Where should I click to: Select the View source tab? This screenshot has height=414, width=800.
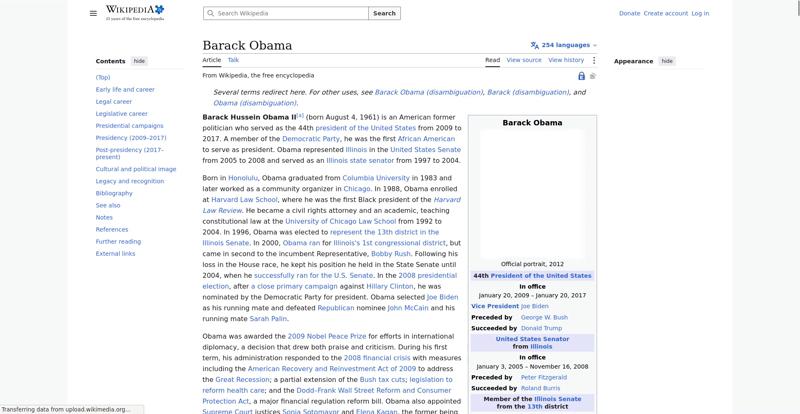tap(524, 60)
